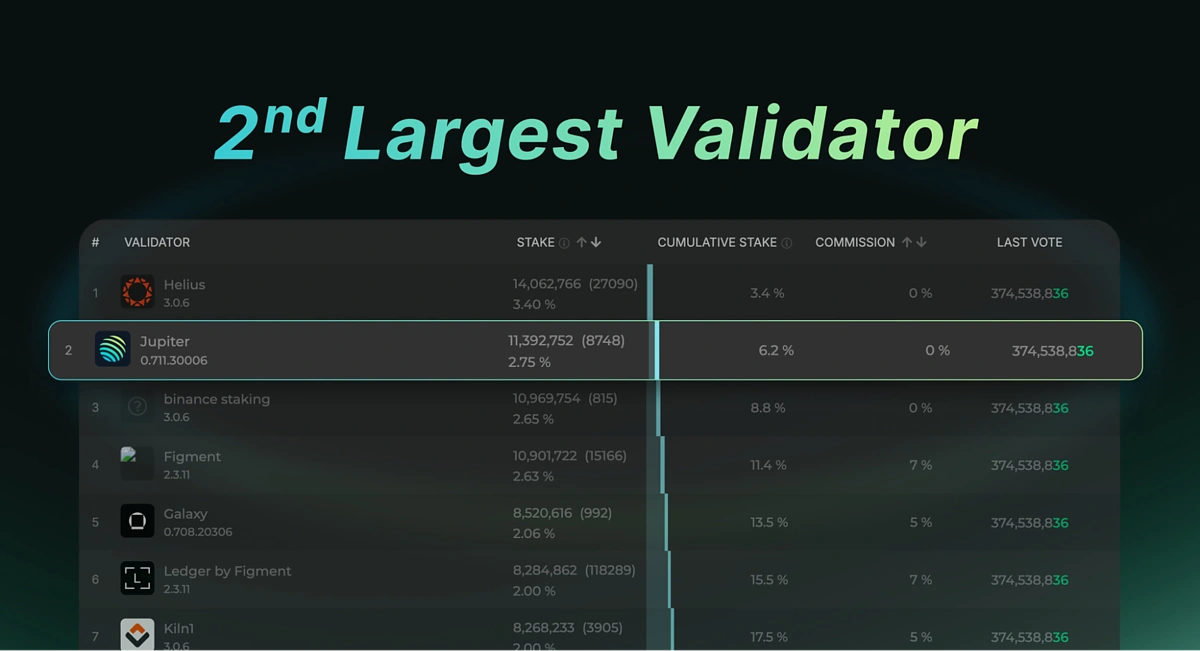Select the Galaxy validator logo
The image size is (1200, 651).
point(137,520)
